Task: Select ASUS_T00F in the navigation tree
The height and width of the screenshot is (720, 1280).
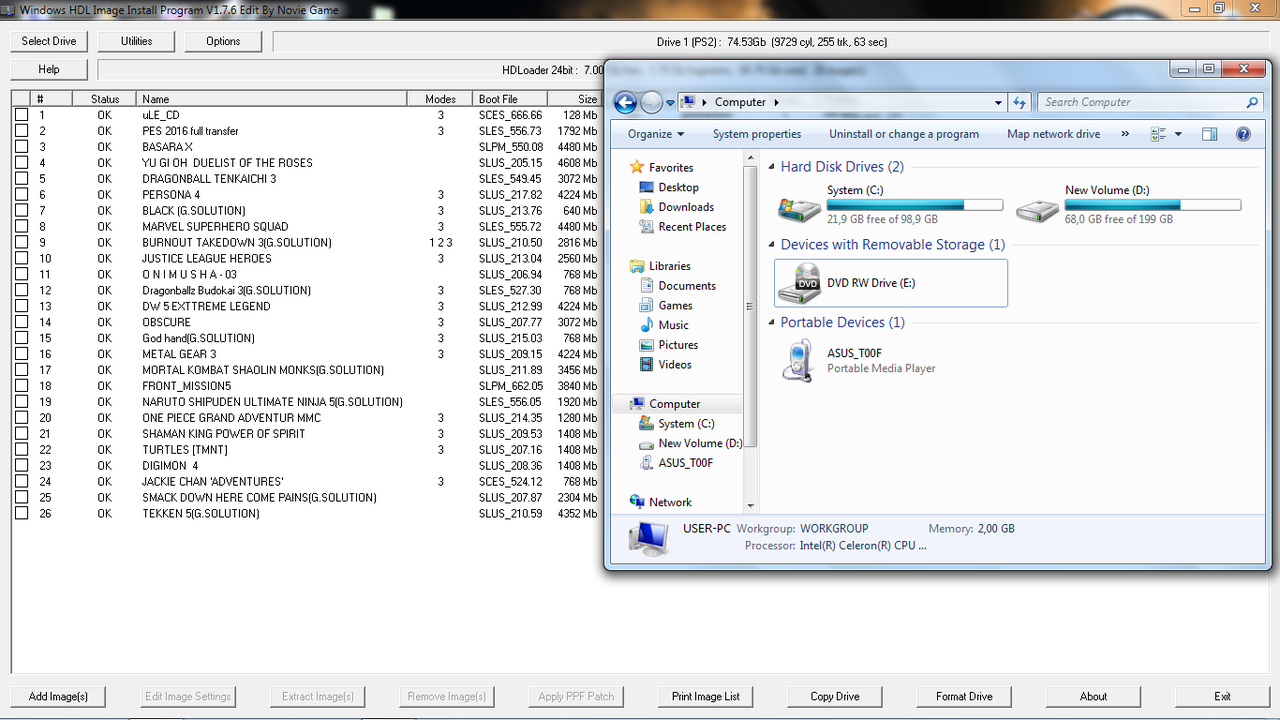Action: [x=685, y=463]
